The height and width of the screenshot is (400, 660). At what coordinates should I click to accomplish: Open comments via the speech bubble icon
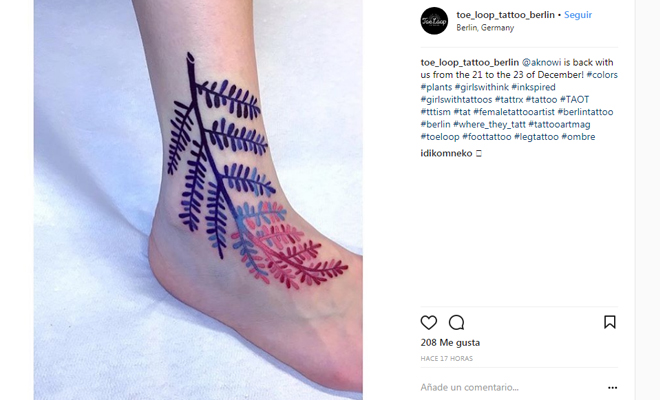coord(456,323)
